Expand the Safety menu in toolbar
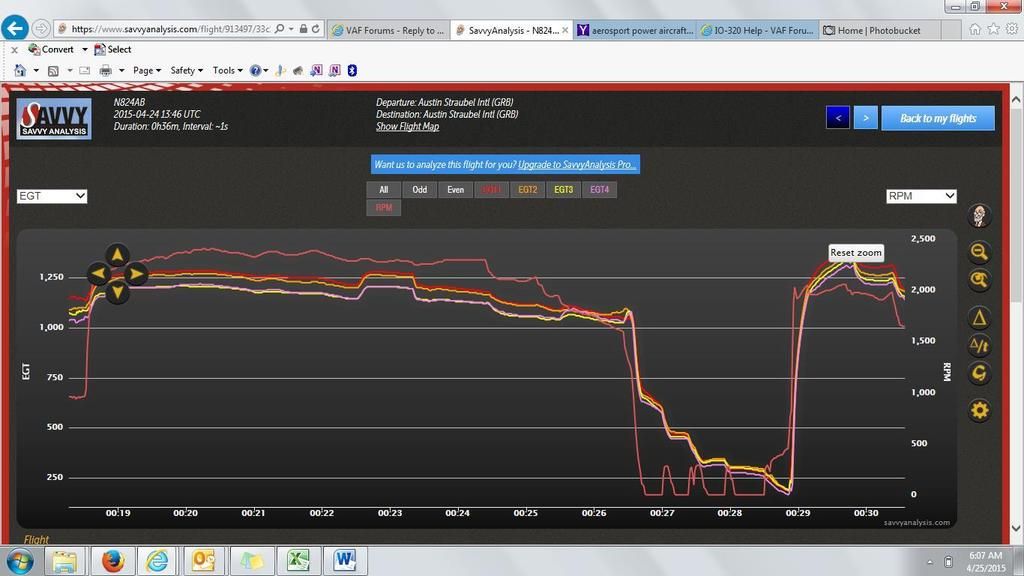Viewport: 1024px width, 576px height. (186, 70)
